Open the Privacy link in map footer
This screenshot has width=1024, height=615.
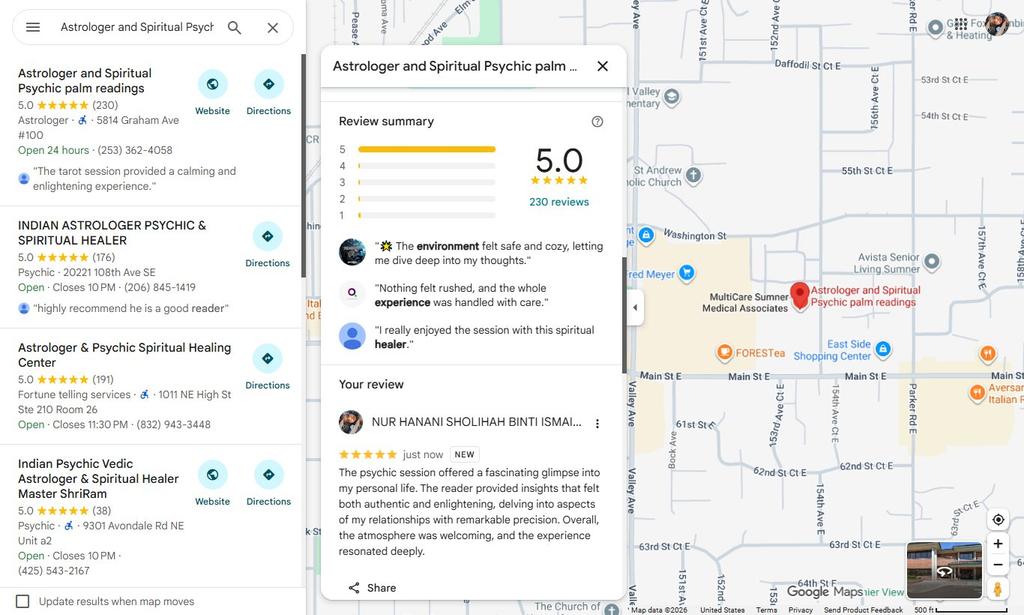(800, 610)
